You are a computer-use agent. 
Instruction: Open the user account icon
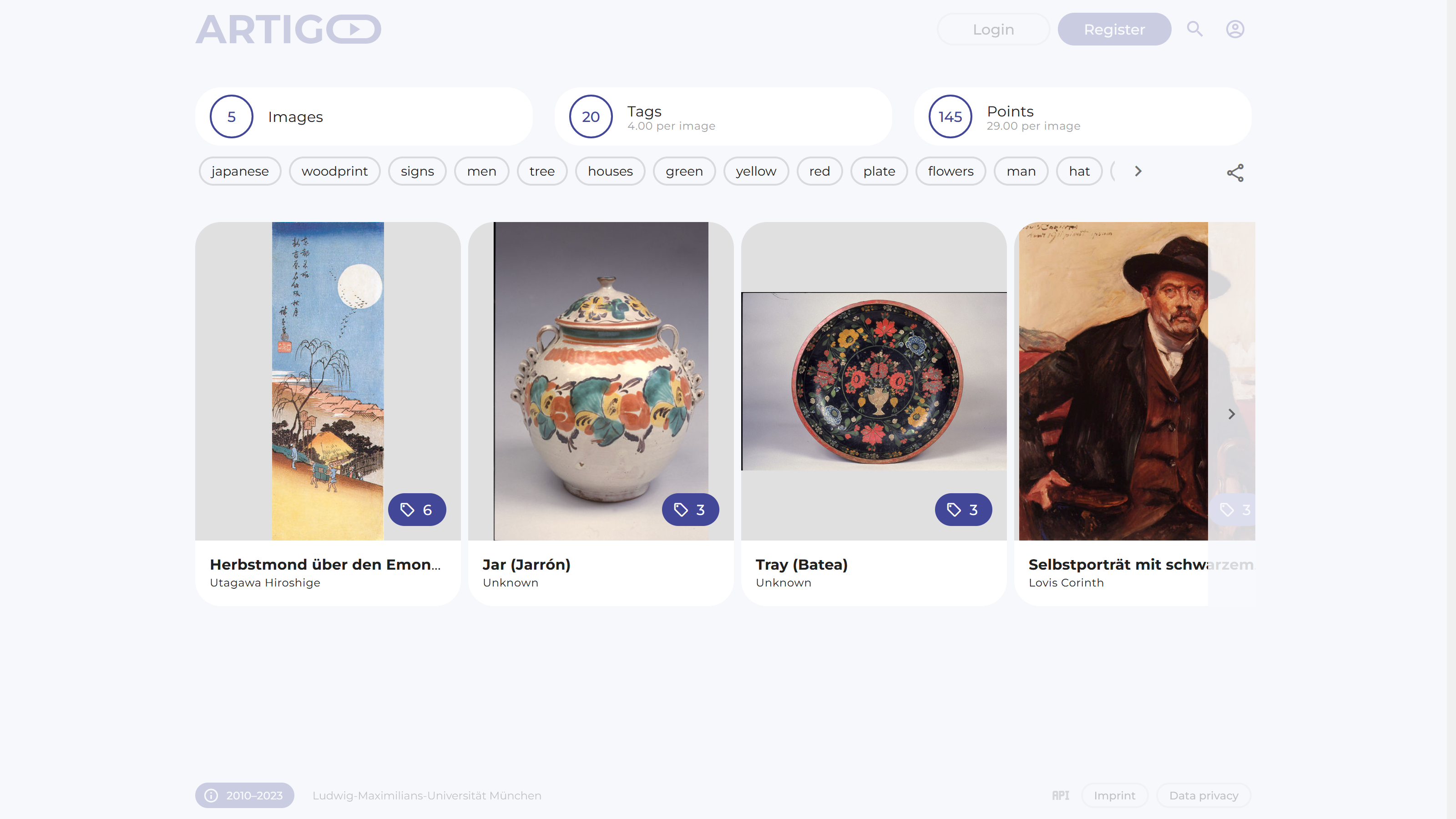pos(1235,29)
